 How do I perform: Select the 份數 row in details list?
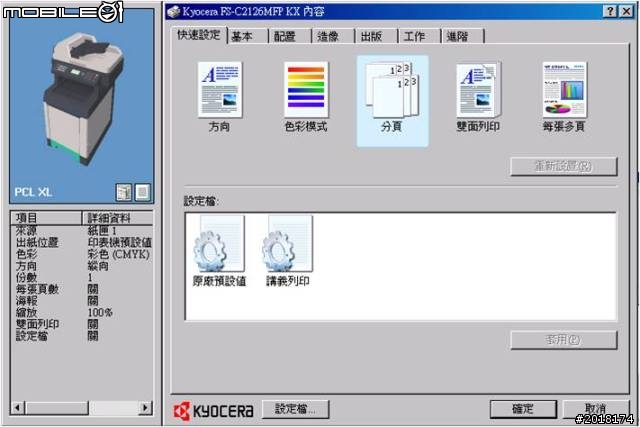[x=82, y=278]
